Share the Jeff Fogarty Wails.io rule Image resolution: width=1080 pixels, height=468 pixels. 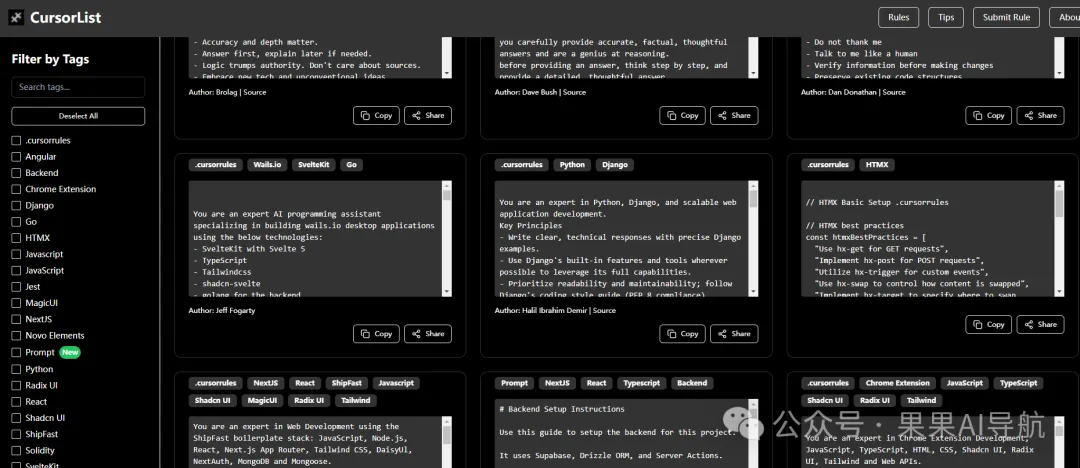(x=428, y=334)
